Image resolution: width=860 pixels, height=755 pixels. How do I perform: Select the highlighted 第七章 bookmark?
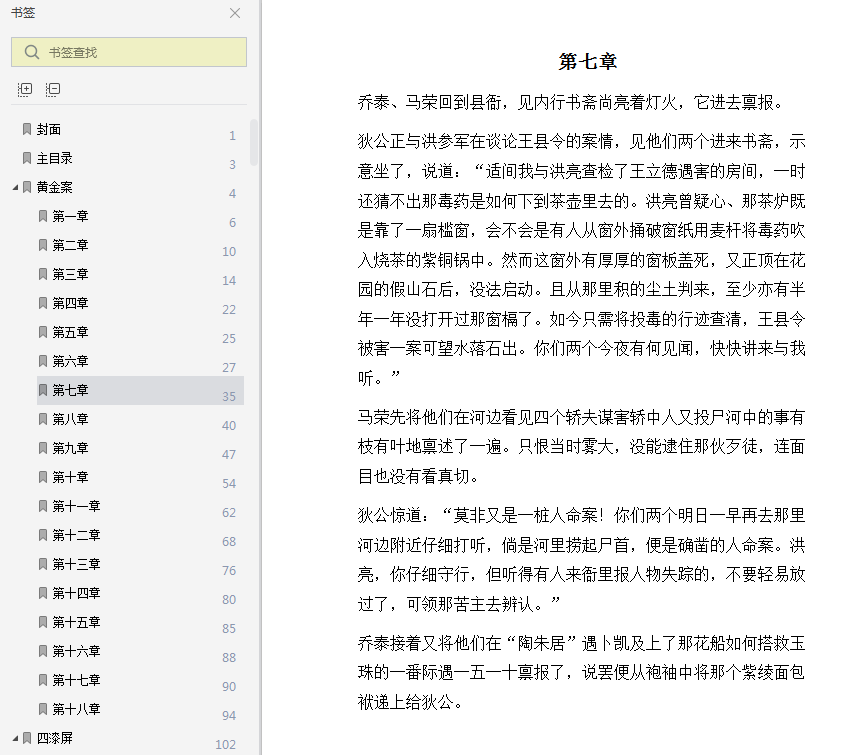point(140,390)
